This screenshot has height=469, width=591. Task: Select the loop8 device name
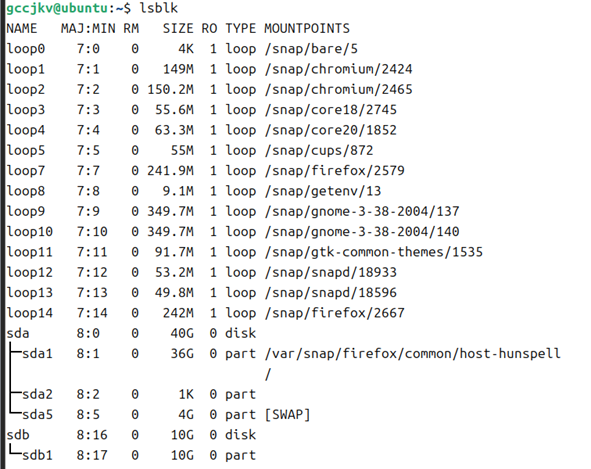click(26, 192)
